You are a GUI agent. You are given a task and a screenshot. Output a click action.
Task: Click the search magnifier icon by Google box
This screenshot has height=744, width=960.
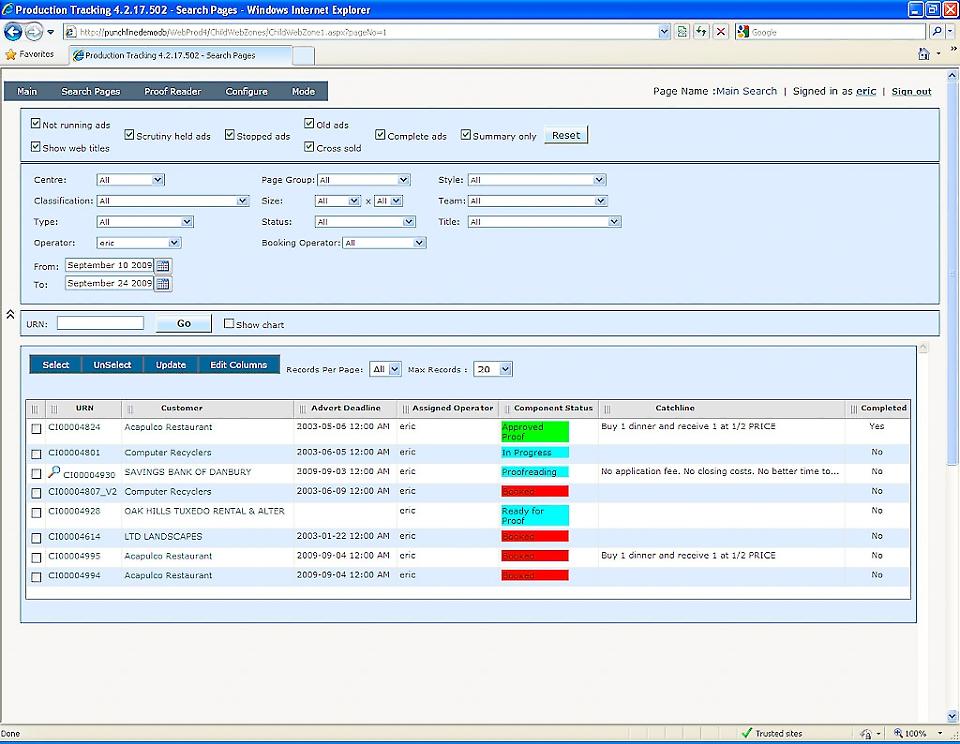[936, 32]
